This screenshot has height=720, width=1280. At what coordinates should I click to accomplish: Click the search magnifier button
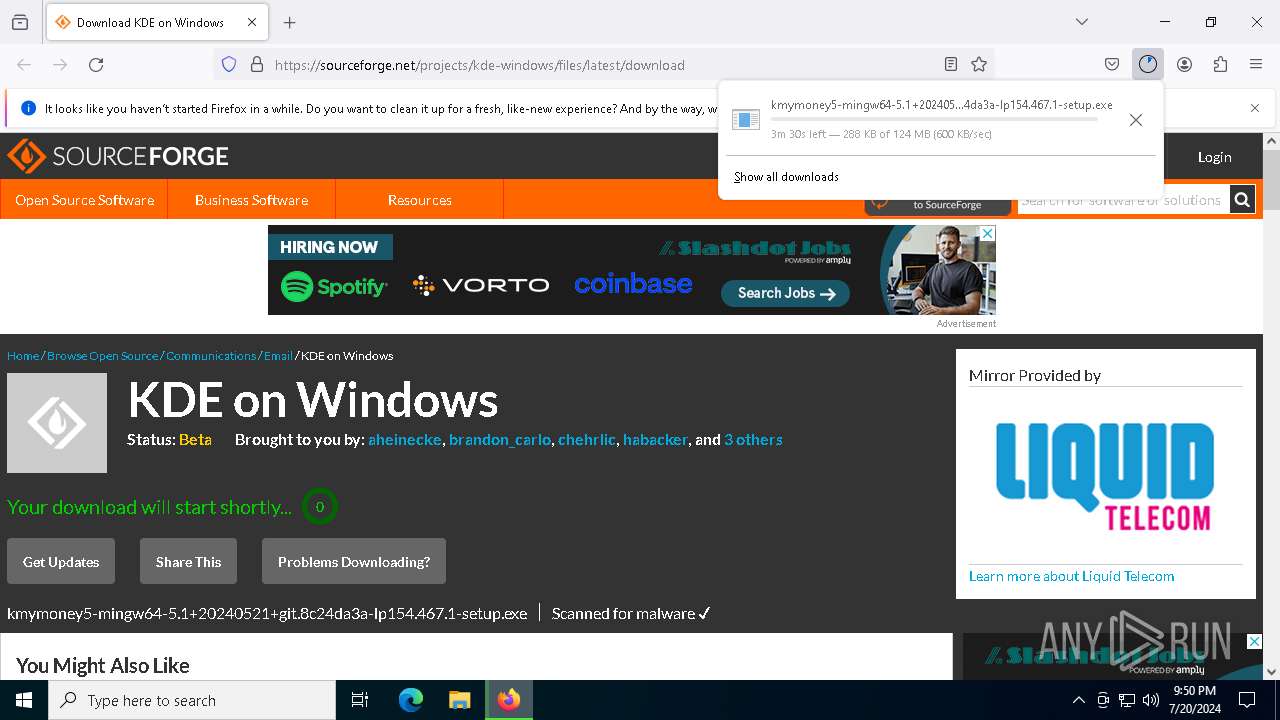pyautogui.click(x=1242, y=200)
